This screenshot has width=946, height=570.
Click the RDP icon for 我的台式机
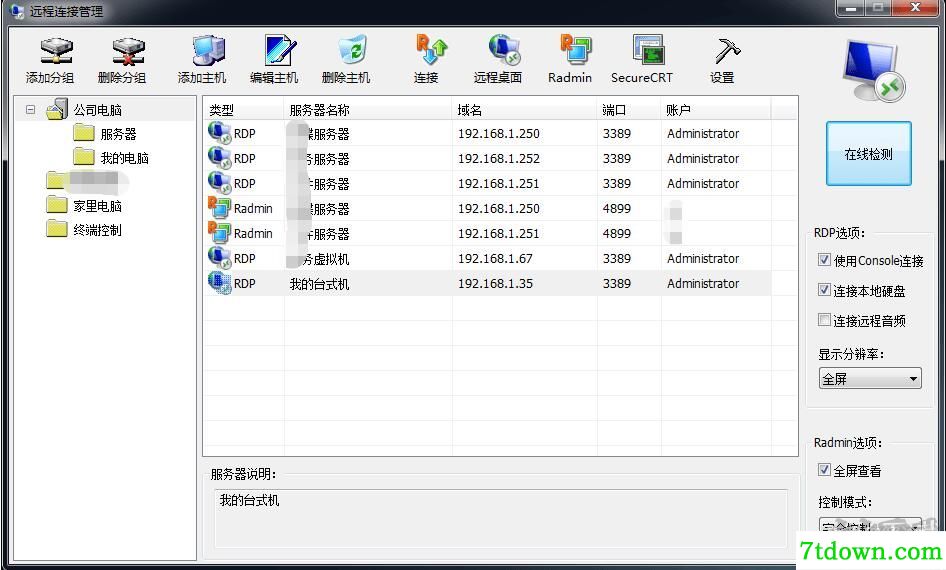(x=219, y=282)
